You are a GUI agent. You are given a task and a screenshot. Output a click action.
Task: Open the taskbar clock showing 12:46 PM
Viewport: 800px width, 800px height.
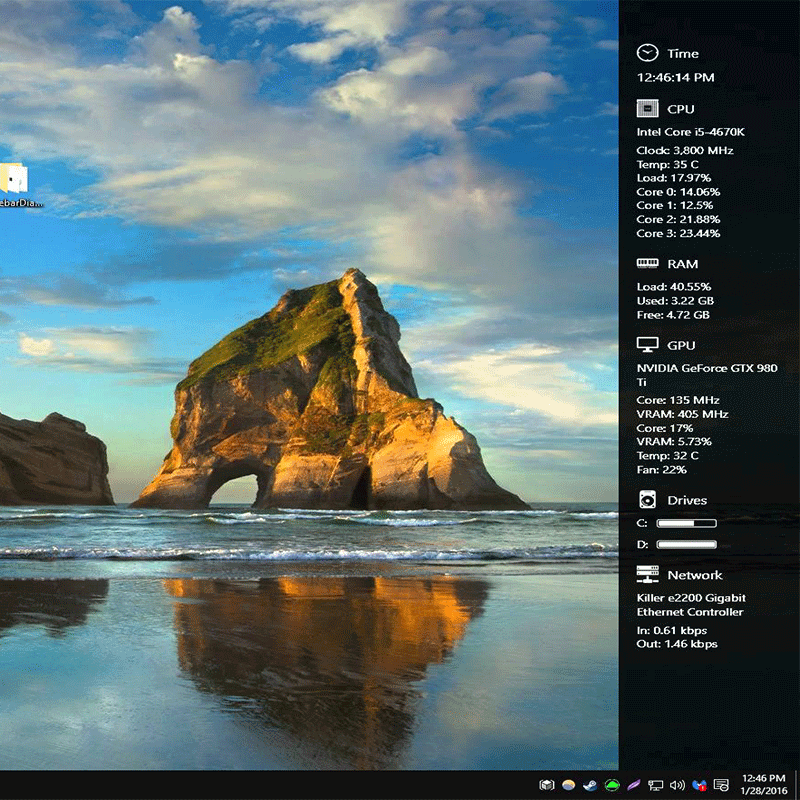[763, 785]
